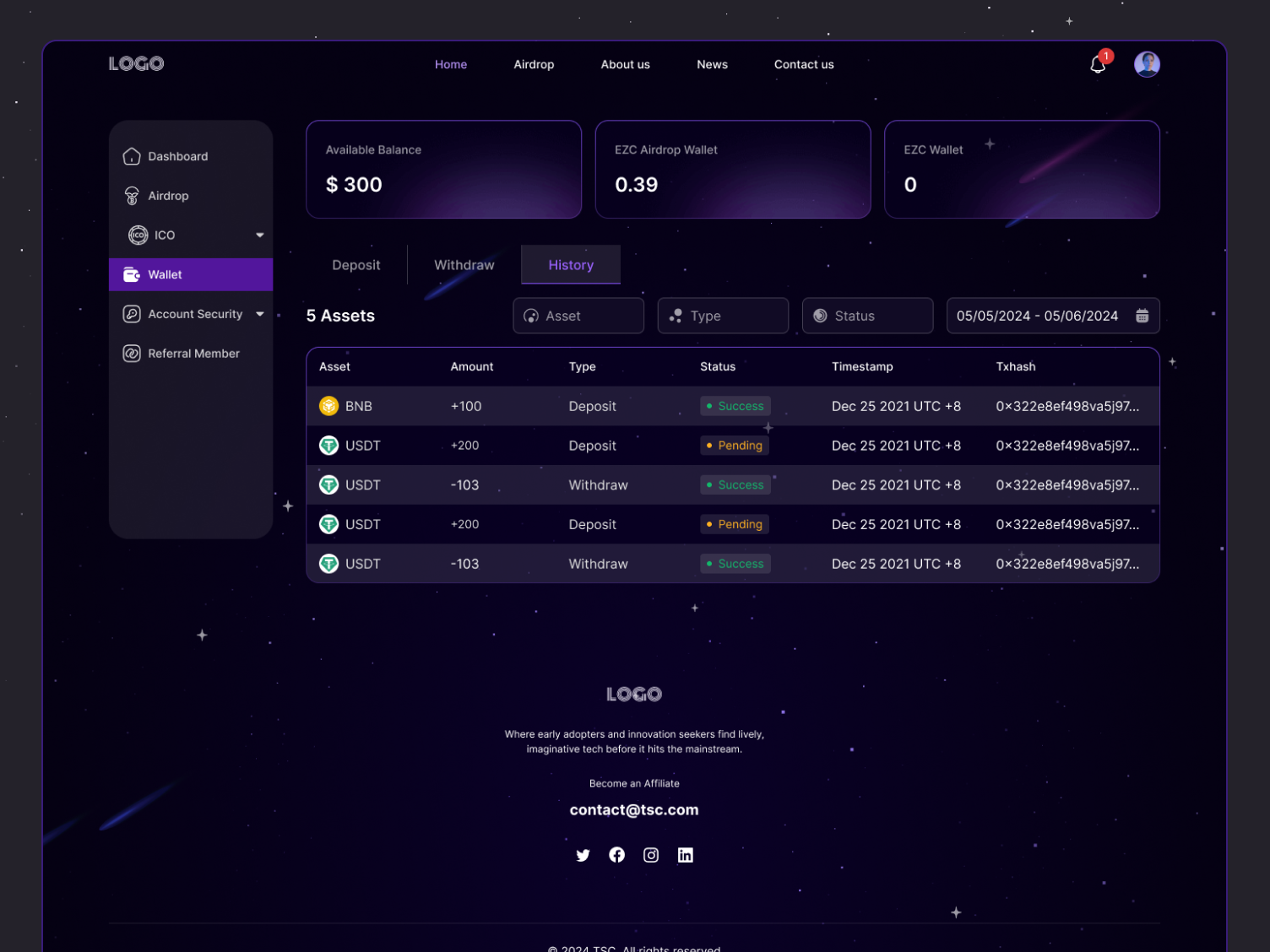Image resolution: width=1270 pixels, height=952 pixels.
Task: Open the Type filter dropdown
Action: tap(723, 315)
